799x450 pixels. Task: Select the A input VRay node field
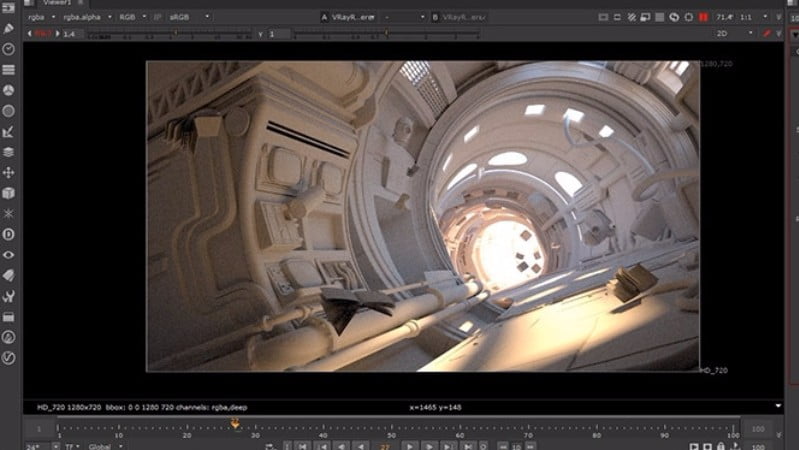click(350, 17)
